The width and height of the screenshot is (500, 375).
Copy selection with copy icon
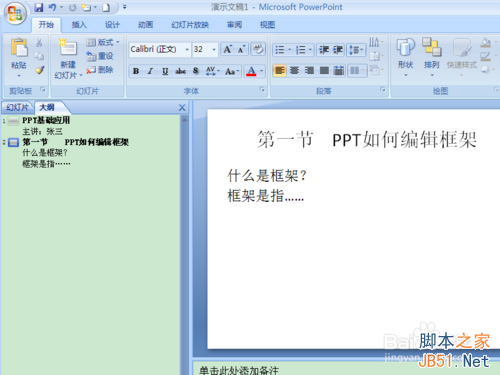(39, 56)
